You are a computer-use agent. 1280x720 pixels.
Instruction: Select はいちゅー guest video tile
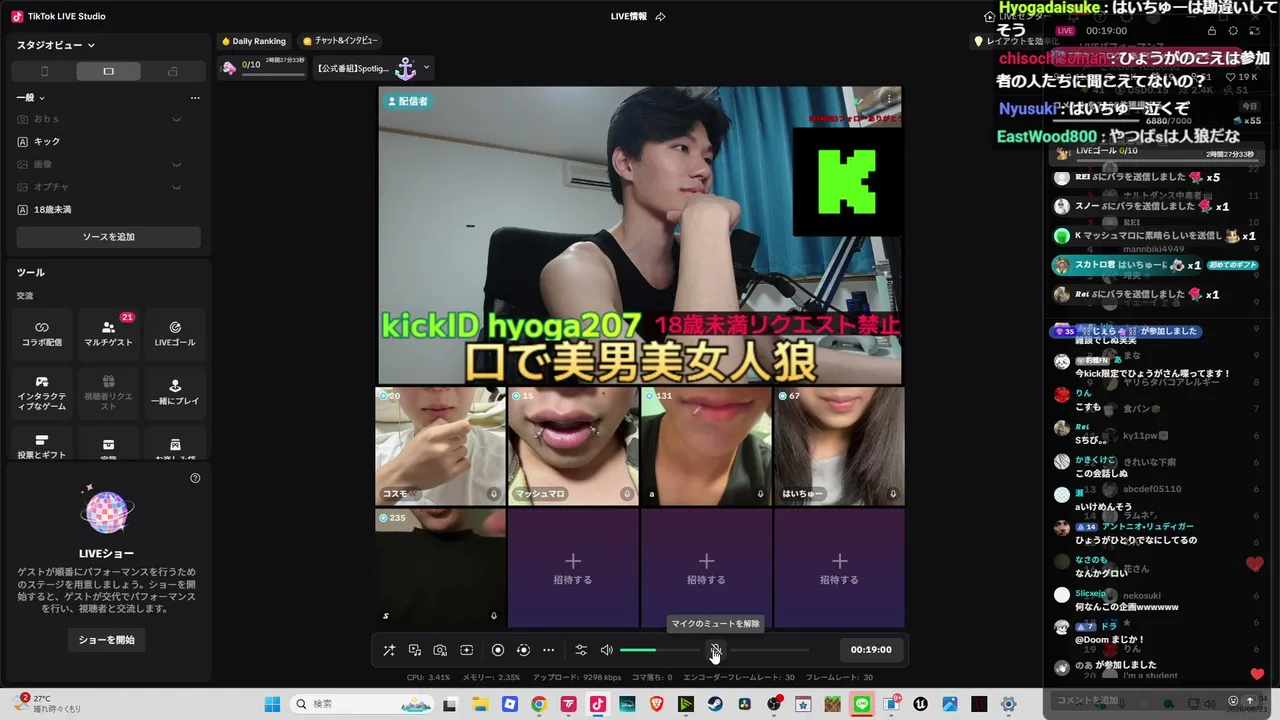[x=839, y=446]
